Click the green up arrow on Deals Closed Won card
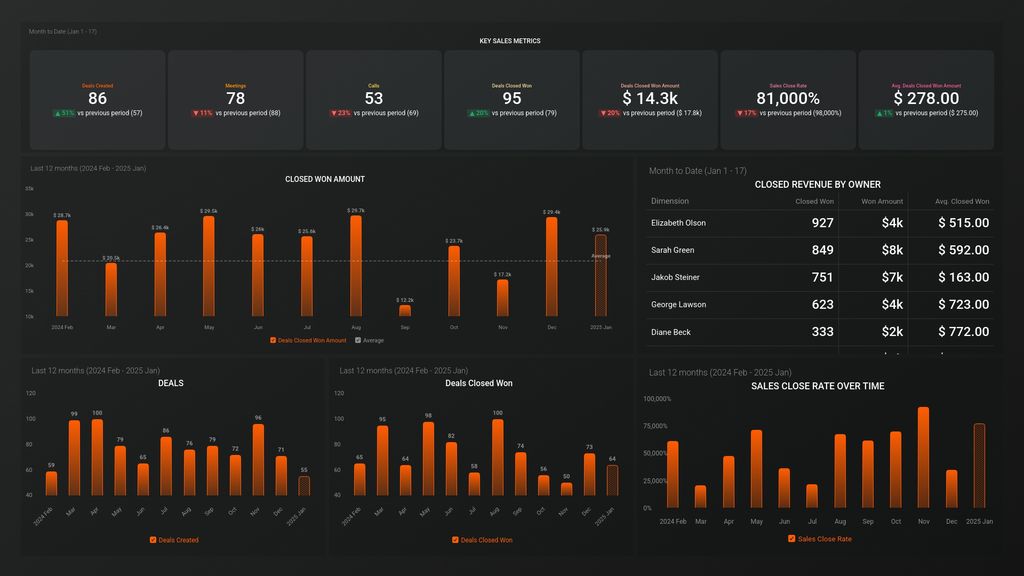 pos(472,114)
